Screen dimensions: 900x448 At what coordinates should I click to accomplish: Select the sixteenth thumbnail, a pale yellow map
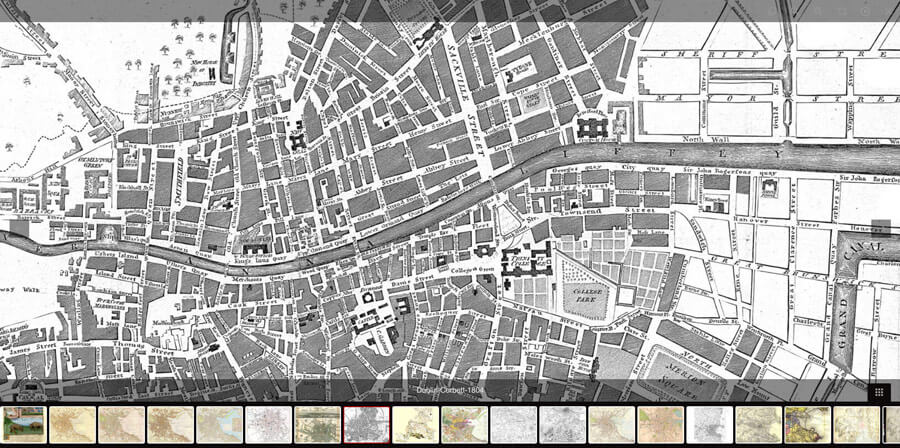click(759, 424)
